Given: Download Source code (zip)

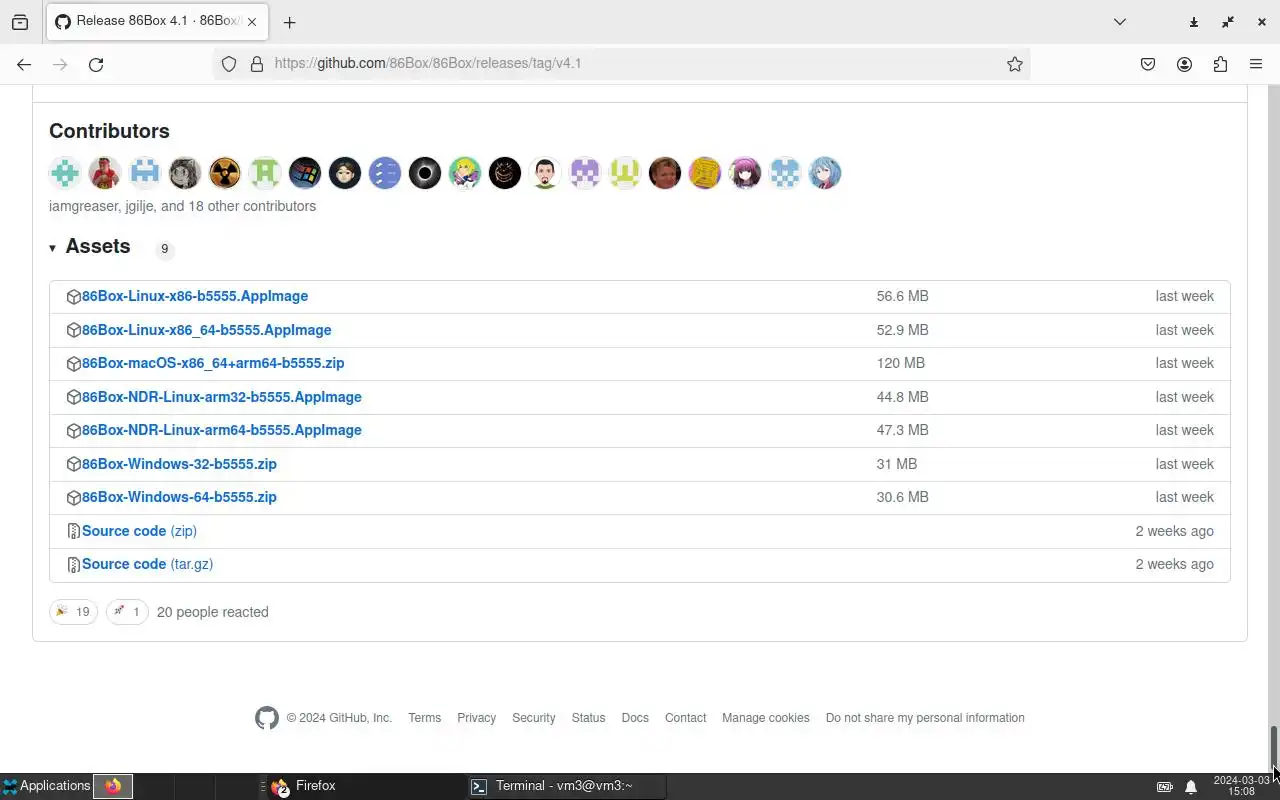Looking at the screenshot, I should coord(139,531).
